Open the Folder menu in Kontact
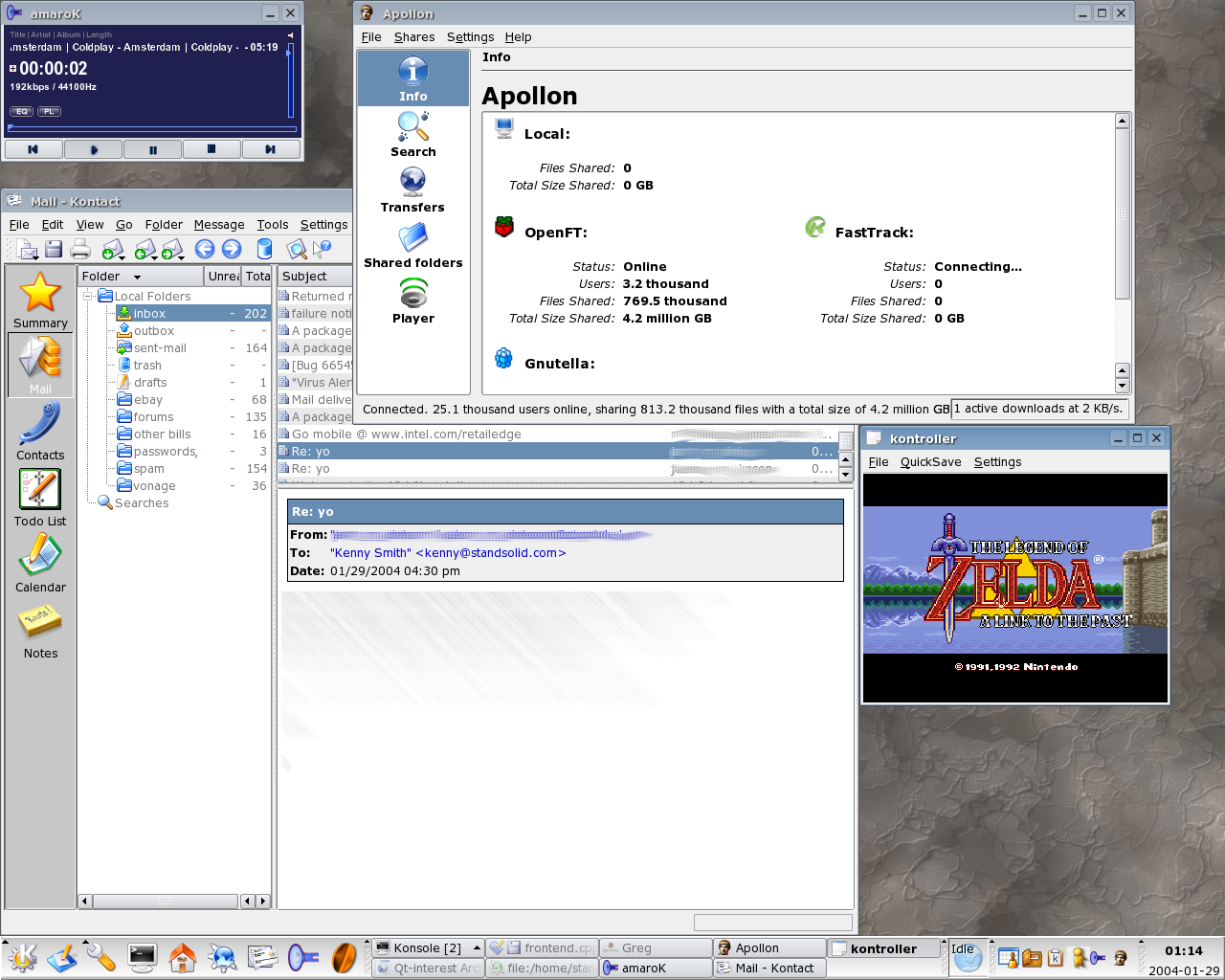The height and width of the screenshot is (980, 1225). [x=164, y=225]
